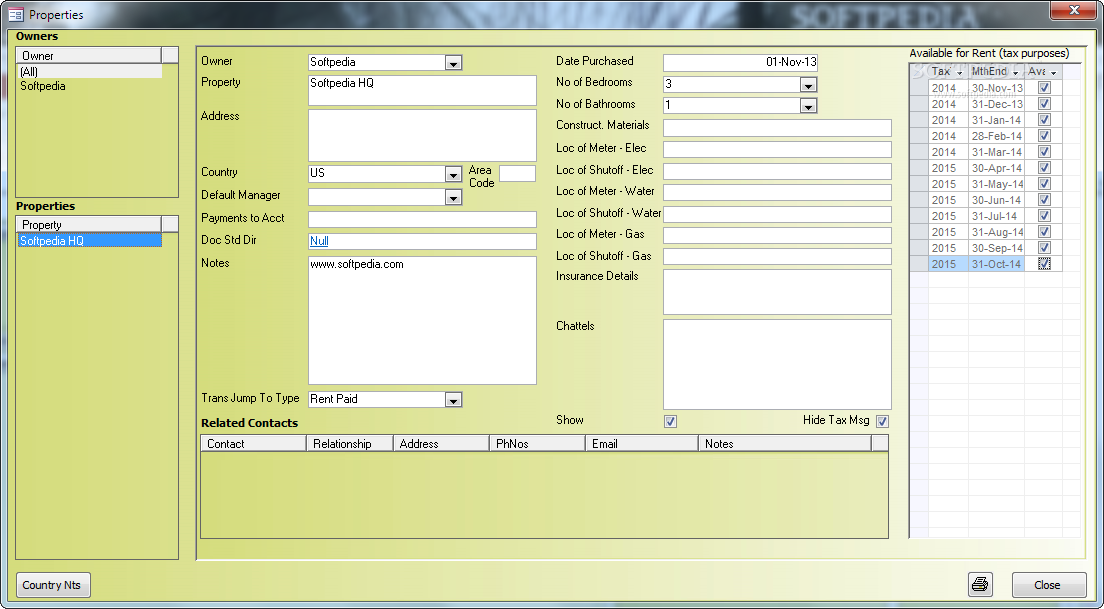Toggle availability checkbox for 31-Jul-14
1104x609 pixels.
1044,215
